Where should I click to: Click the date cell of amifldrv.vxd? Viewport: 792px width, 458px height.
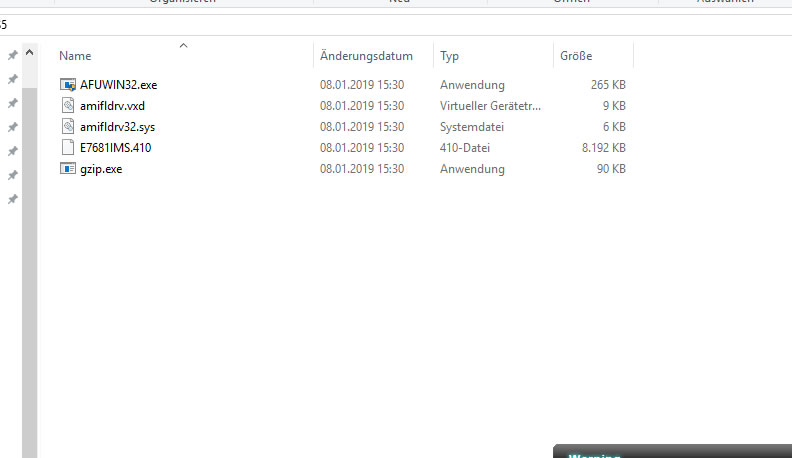(x=362, y=106)
